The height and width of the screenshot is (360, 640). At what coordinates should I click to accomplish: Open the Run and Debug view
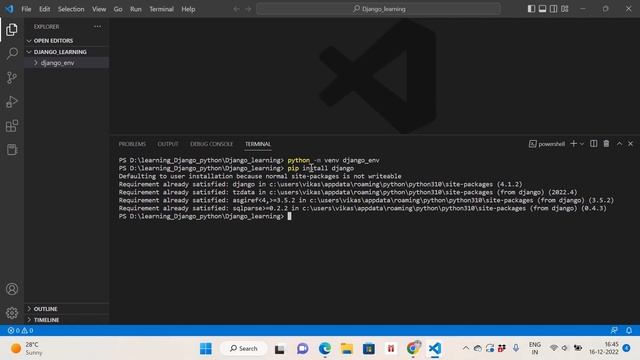click(x=12, y=102)
